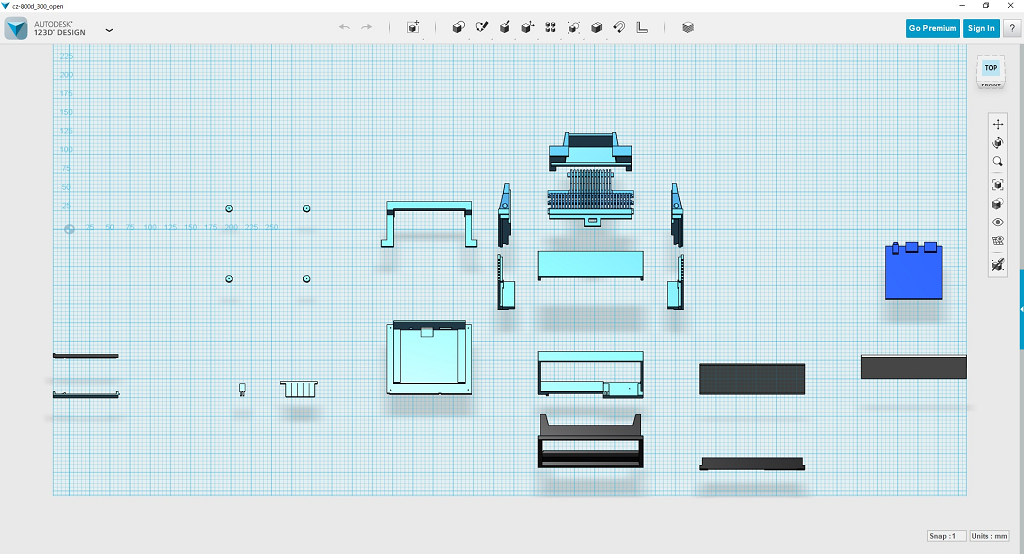
Task: Click the Fit view icon
Action: click(997, 185)
